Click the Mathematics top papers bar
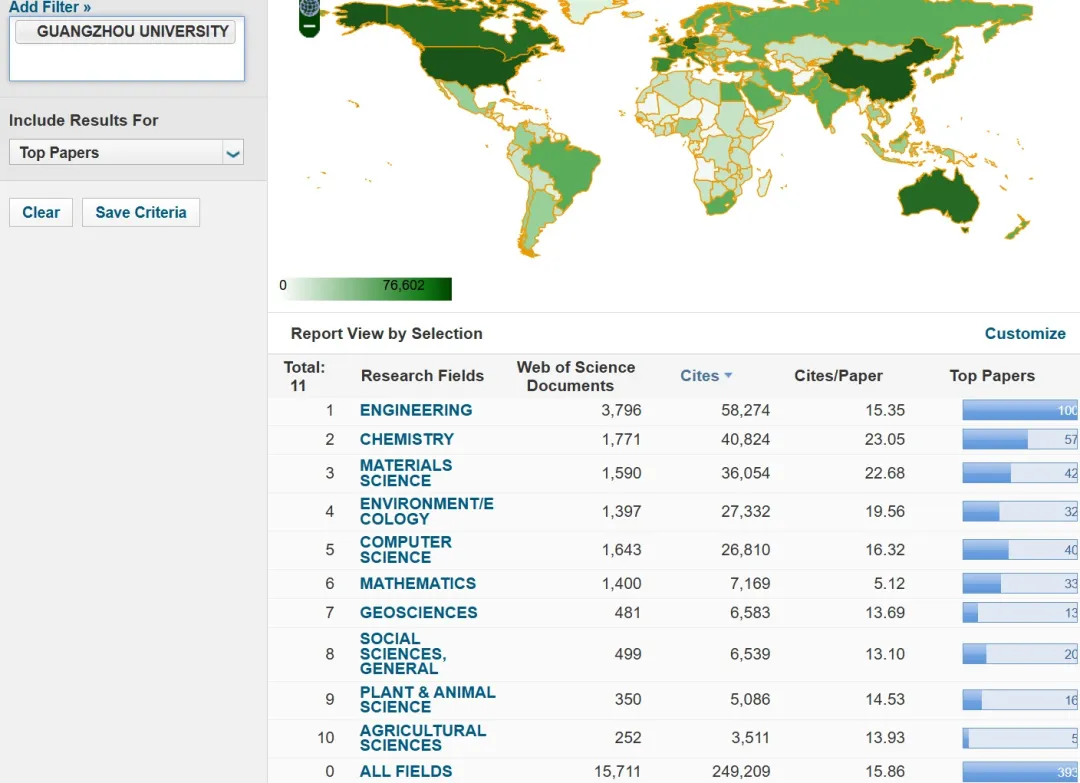The height and width of the screenshot is (783, 1080). coord(1020,583)
